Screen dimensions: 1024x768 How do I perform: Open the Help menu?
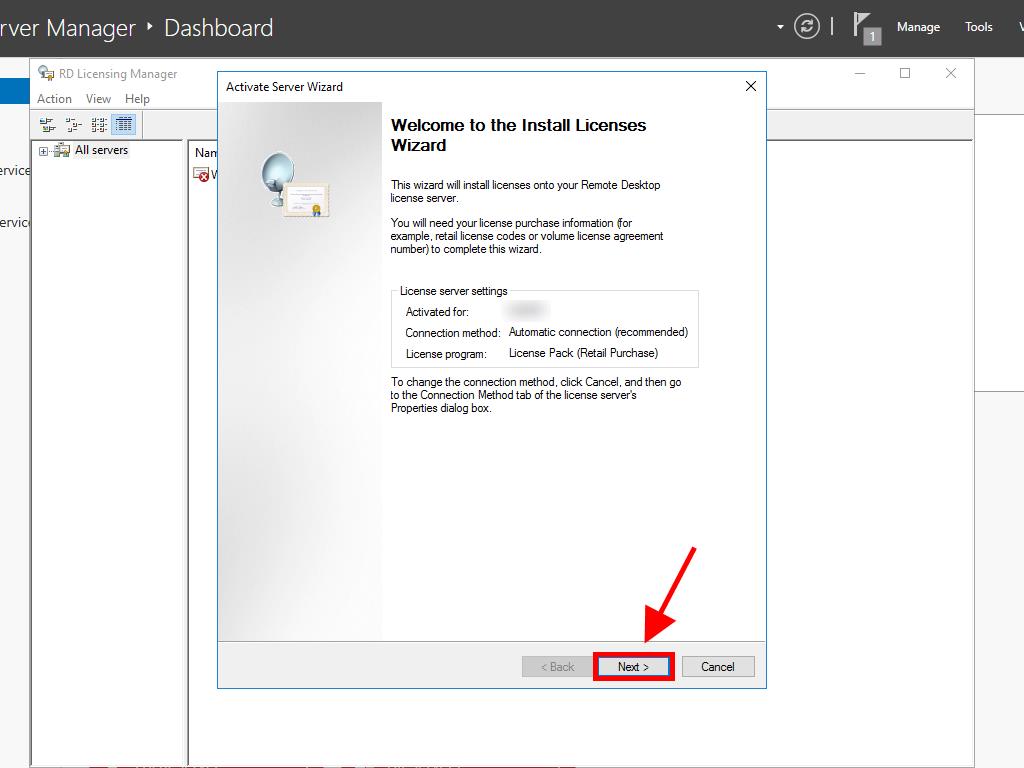coord(137,99)
